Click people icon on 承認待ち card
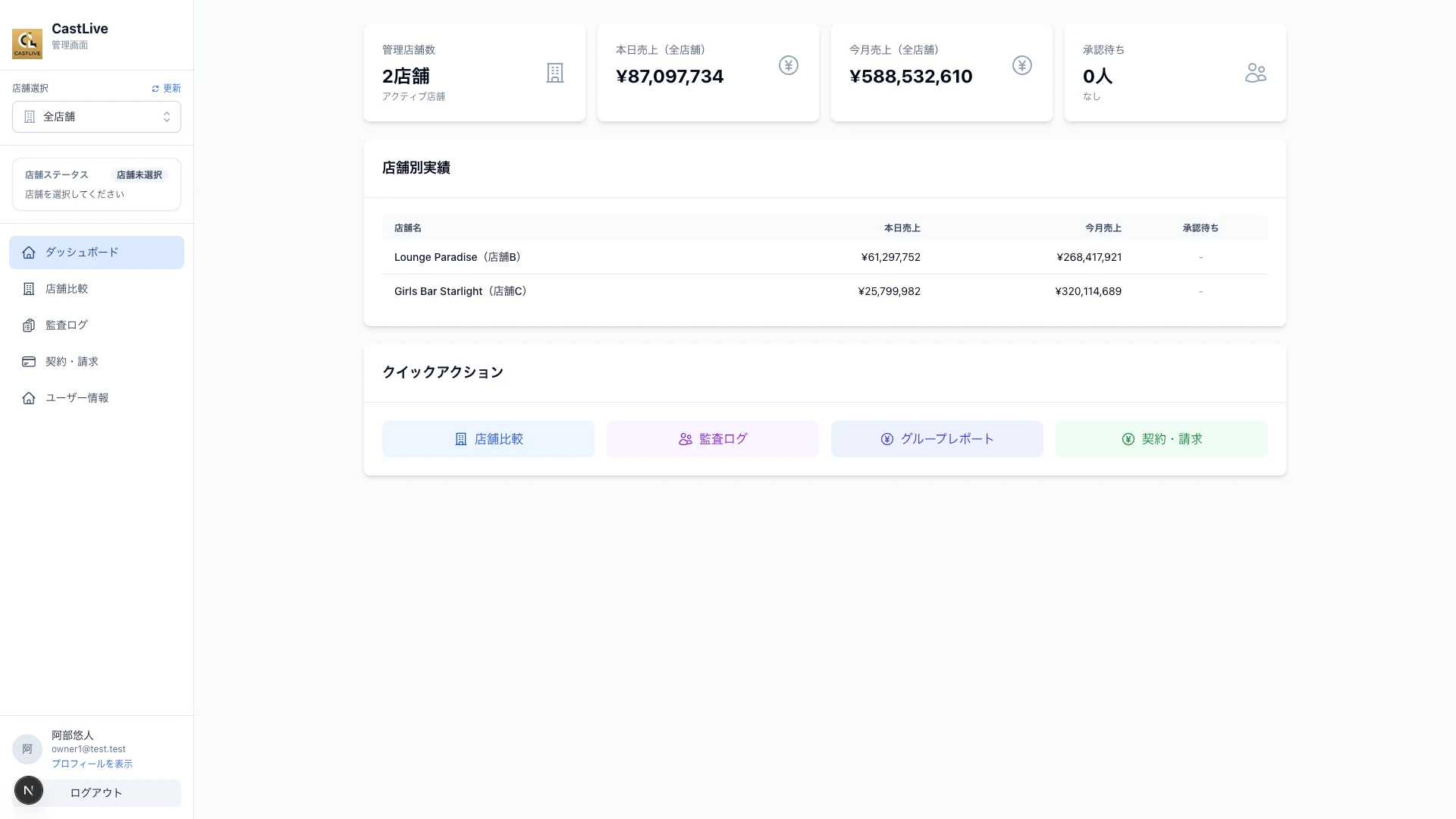 coord(1256,73)
